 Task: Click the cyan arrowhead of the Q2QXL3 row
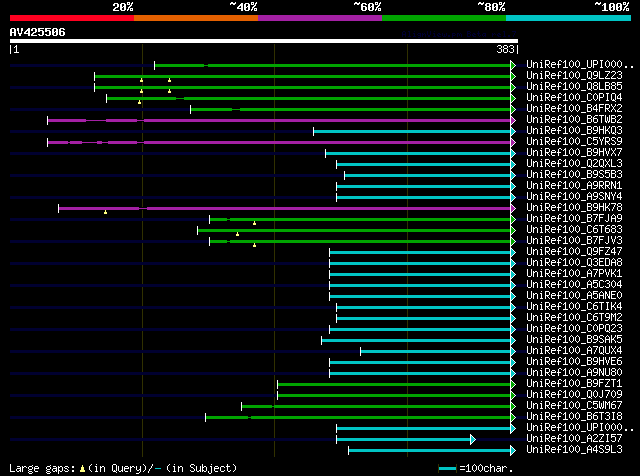click(x=513, y=165)
